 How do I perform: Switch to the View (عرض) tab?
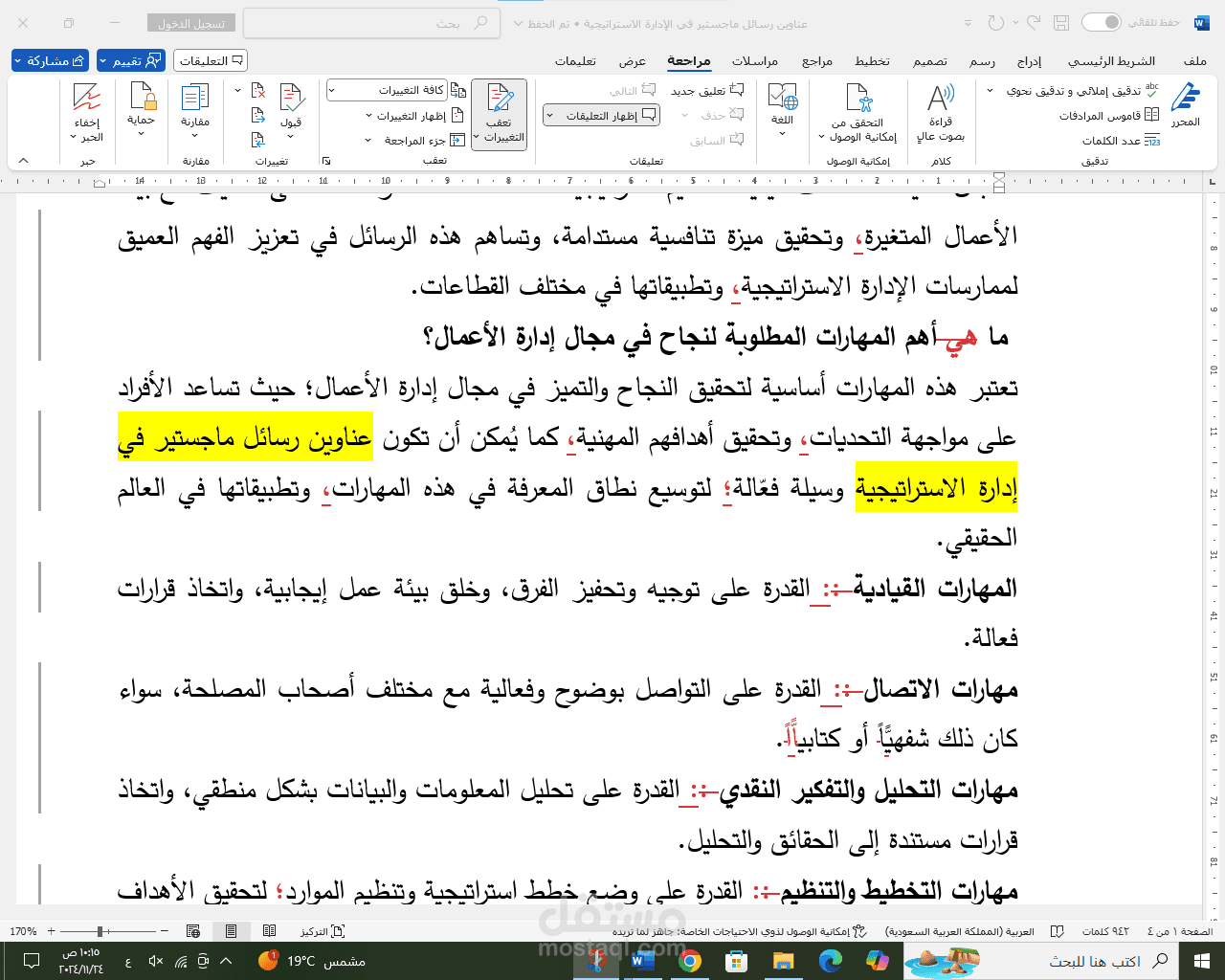(x=633, y=60)
